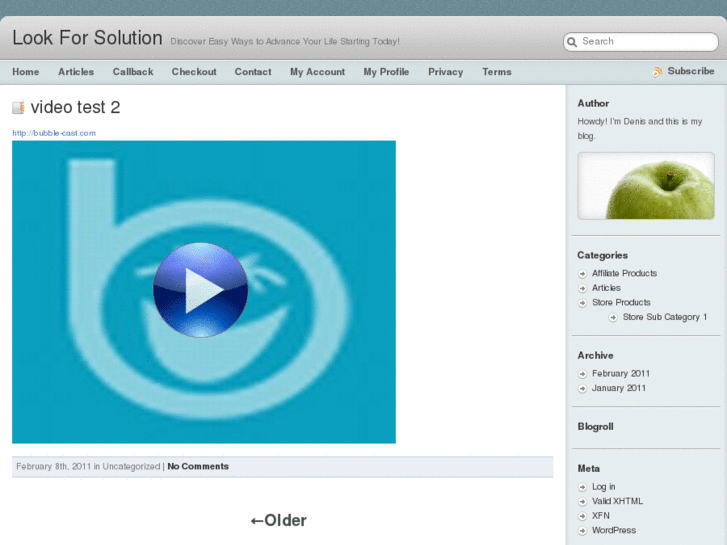Click the arrow bullet beside Store Products

point(582,303)
